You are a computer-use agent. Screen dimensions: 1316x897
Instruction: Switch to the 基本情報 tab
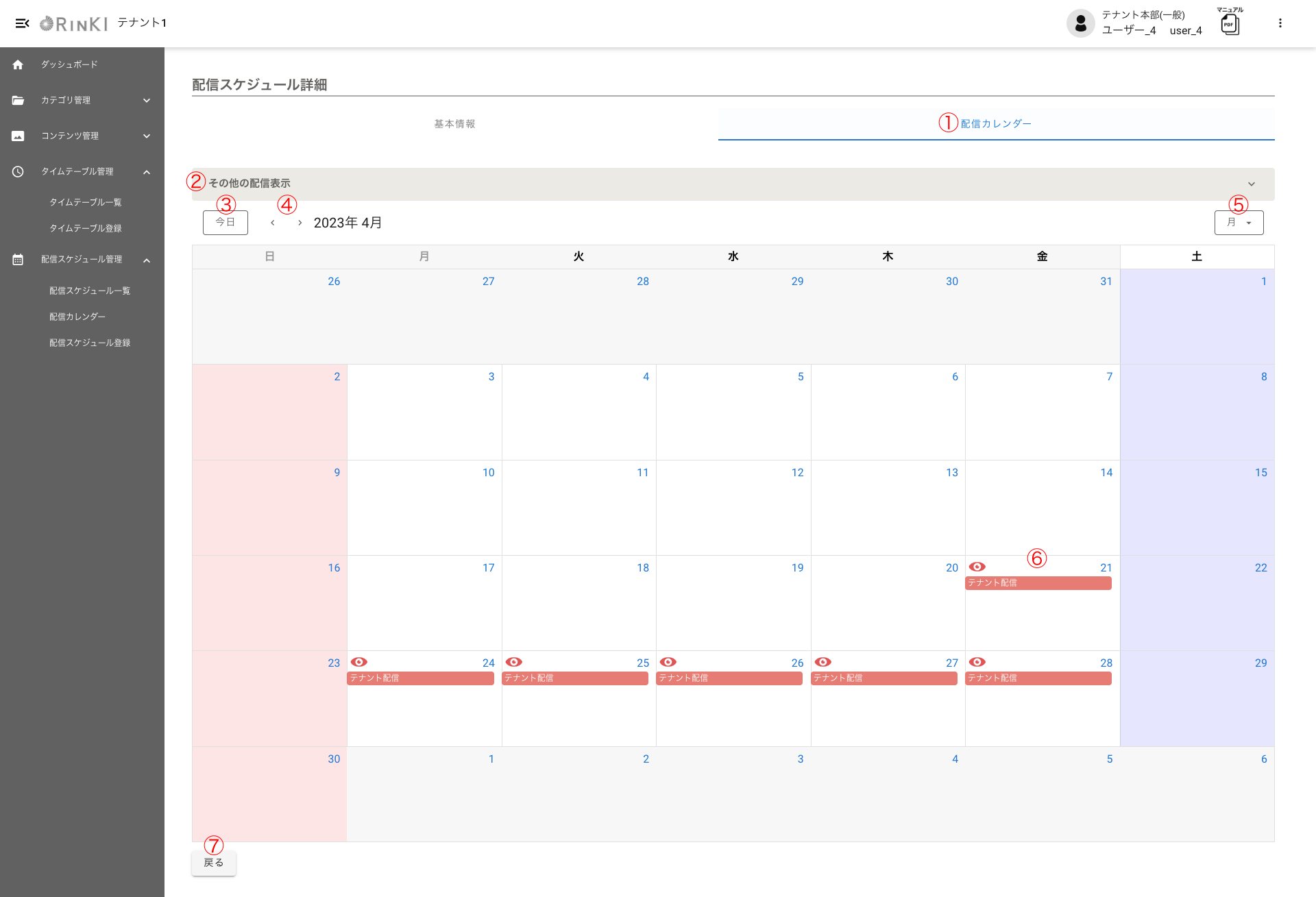click(x=454, y=124)
